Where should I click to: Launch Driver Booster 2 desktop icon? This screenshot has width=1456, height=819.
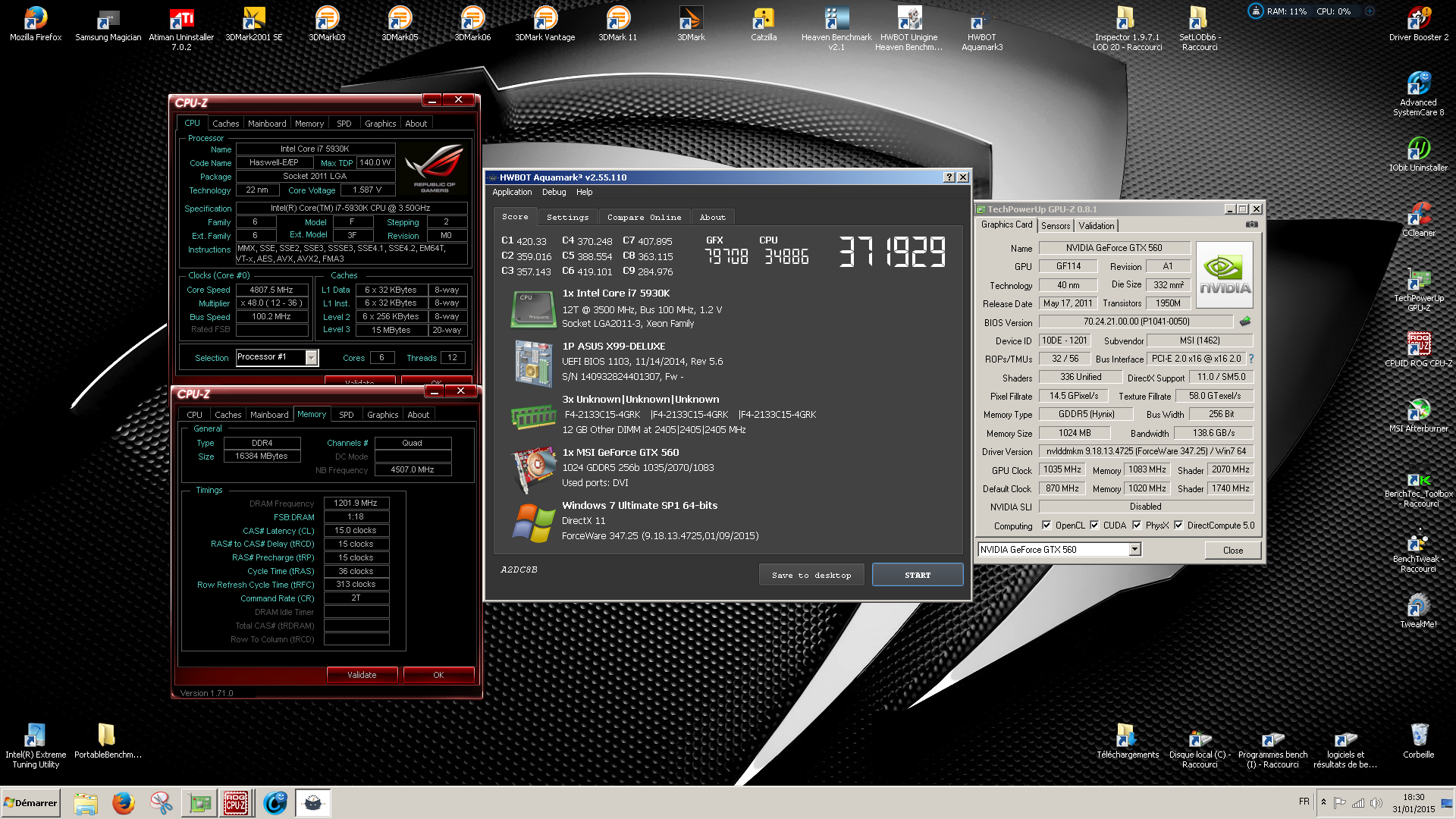(1419, 24)
